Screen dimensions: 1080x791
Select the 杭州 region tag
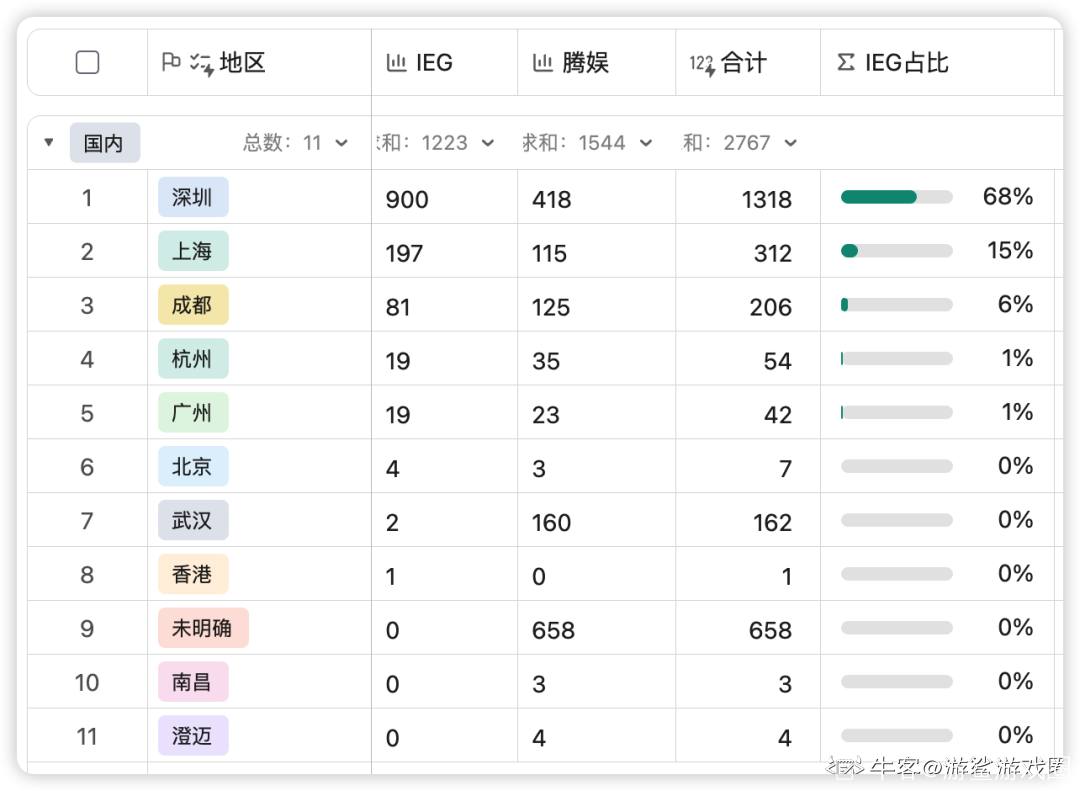193,358
